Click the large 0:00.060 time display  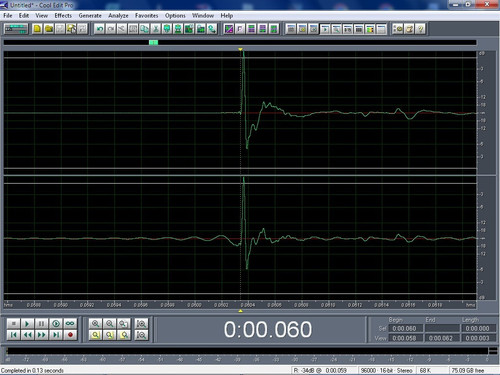(x=268, y=329)
